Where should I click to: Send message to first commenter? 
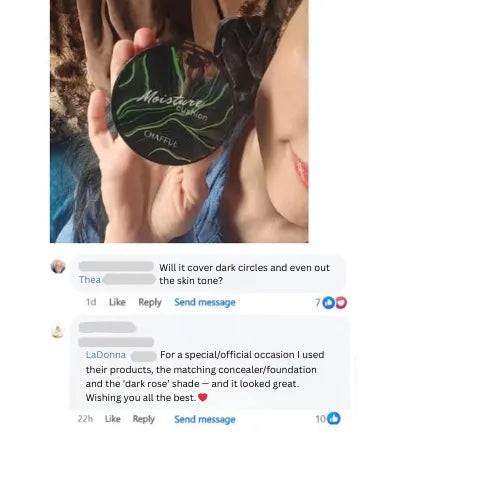(x=205, y=302)
